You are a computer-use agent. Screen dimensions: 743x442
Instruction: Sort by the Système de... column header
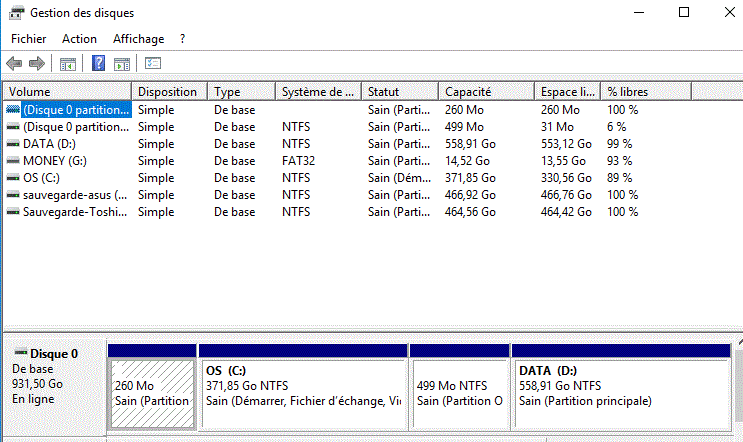tap(318, 91)
